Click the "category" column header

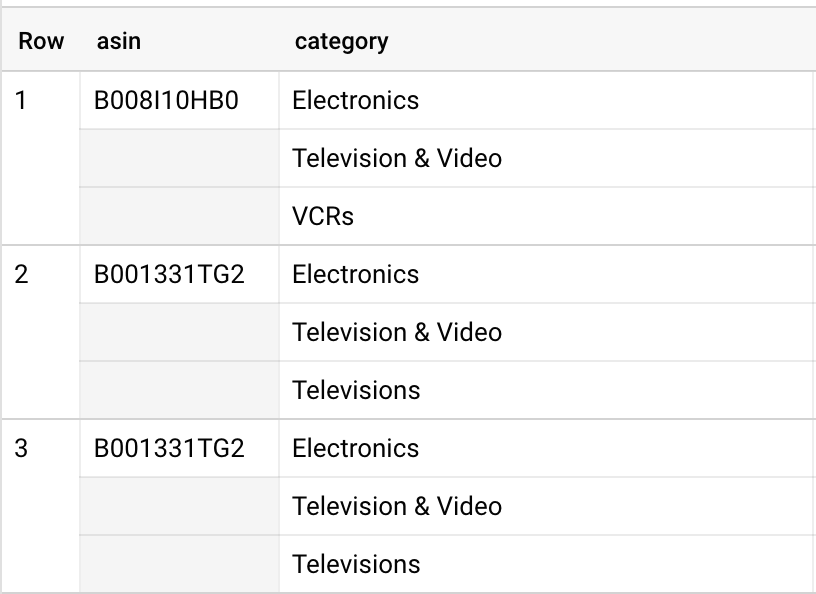[341, 41]
